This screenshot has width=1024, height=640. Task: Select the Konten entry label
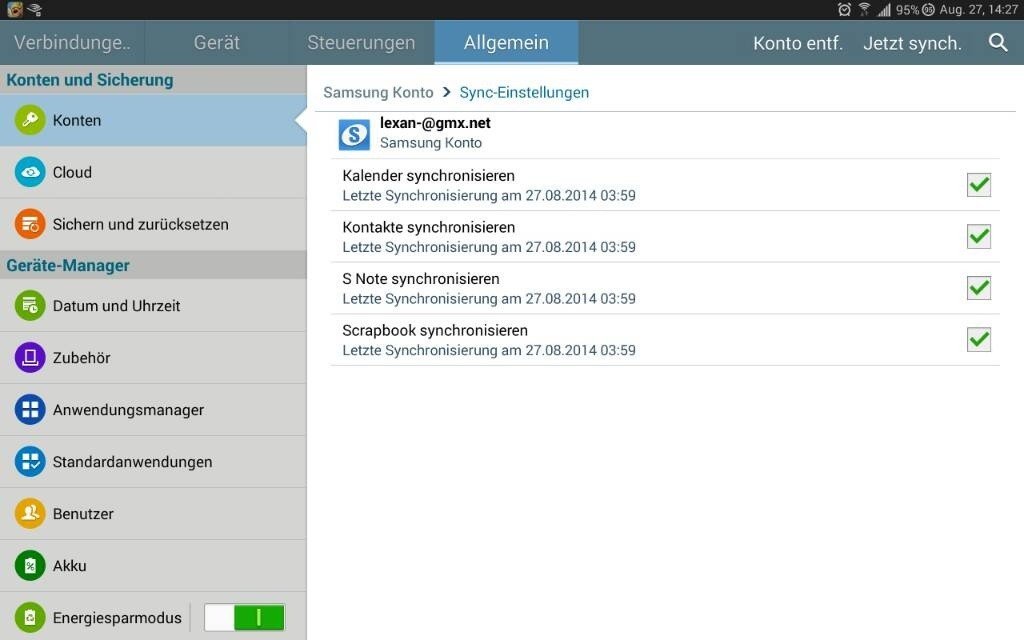click(77, 120)
